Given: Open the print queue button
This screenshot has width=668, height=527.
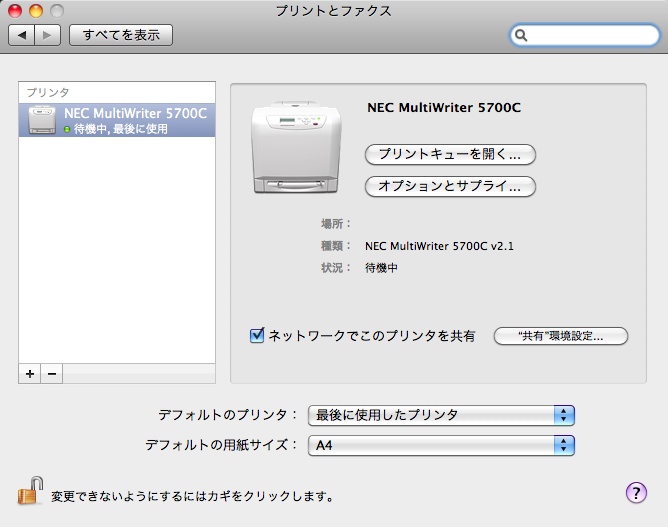Looking at the screenshot, I should click(x=450, y=155).
